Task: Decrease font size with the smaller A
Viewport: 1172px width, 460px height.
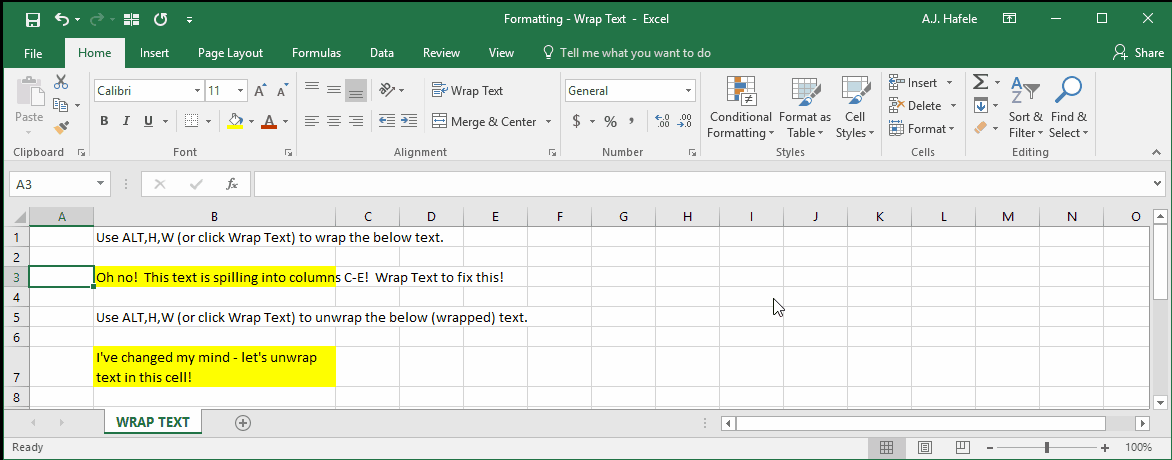Action: click(x=283, y=91)
